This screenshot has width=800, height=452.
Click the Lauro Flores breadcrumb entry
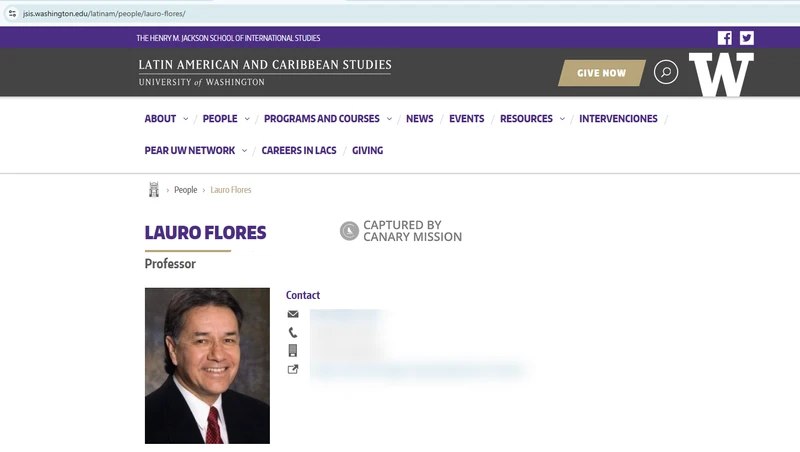click(231, 190)
